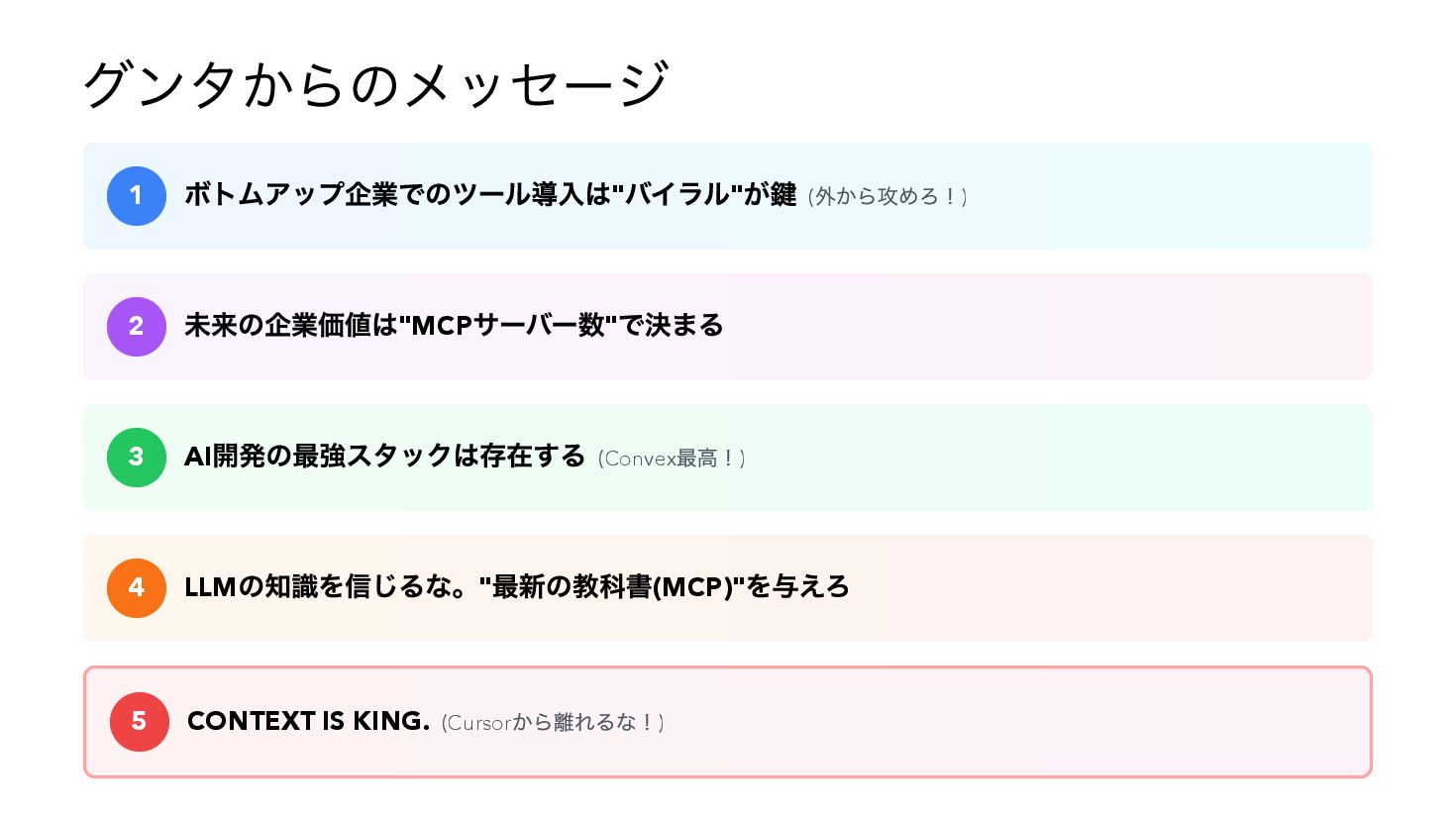
Task: Select the CONTEXT IS KING. headline
Action: coord(308,721)
